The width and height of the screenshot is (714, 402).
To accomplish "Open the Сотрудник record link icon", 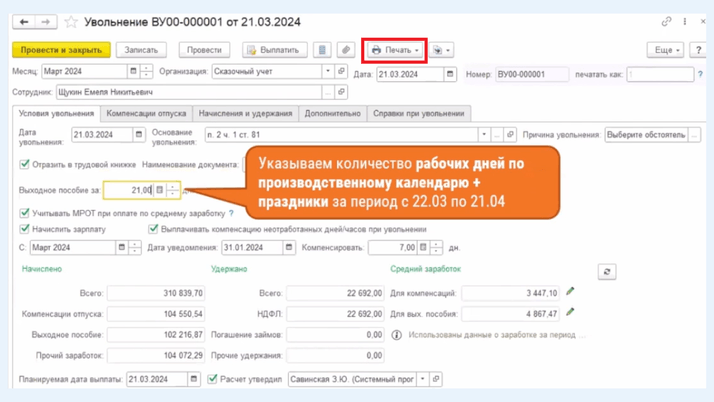I will [341, 92].
